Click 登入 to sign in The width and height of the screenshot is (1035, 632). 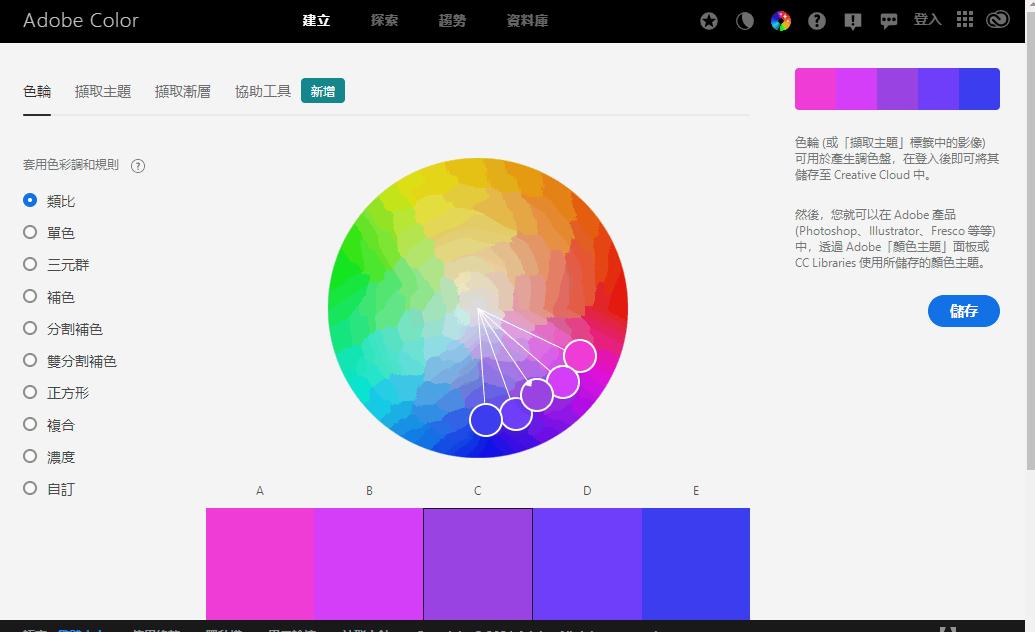[x=927, y=20]
